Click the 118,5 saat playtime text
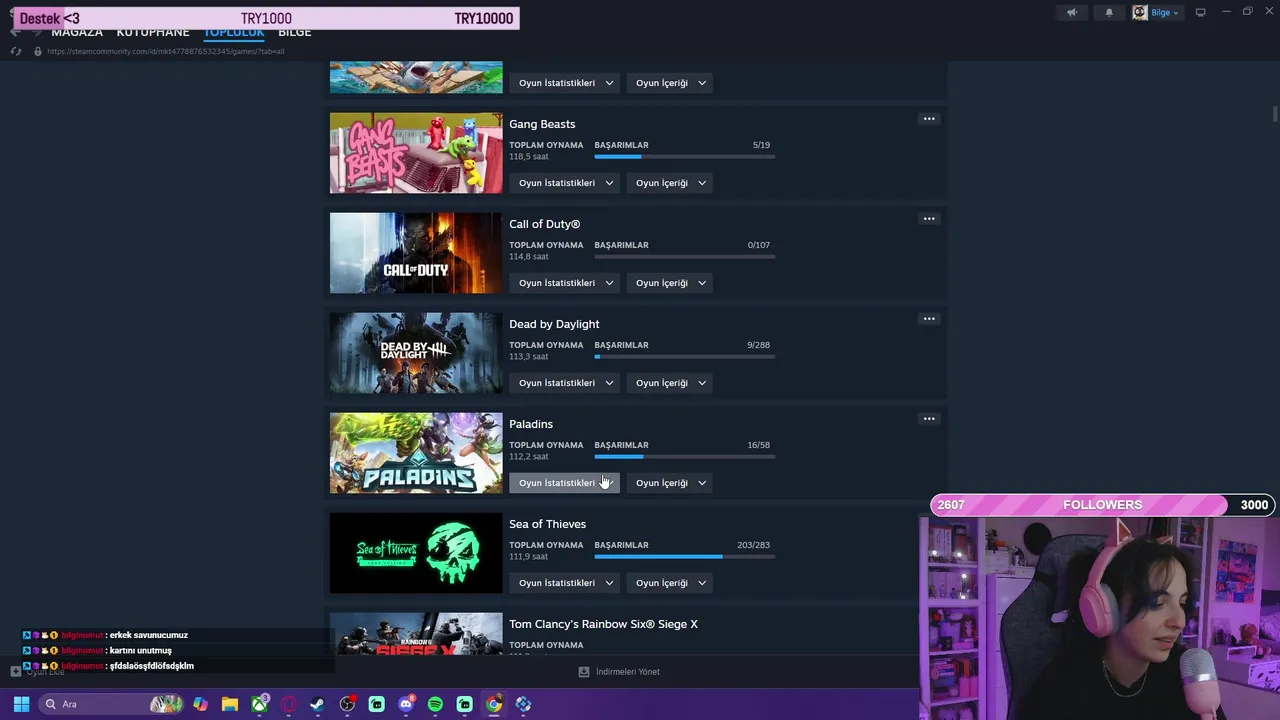The width and height of the screenshot is (1280, 720). click(529, 157)
